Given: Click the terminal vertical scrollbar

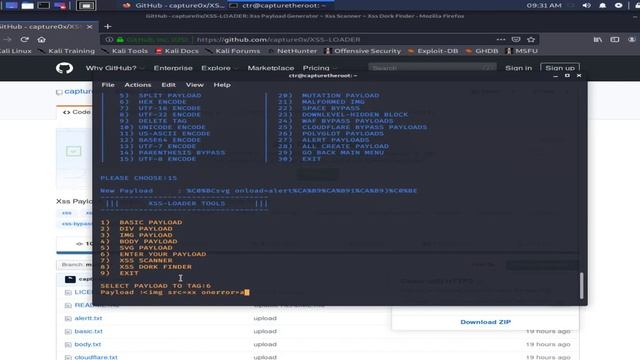Looking at the screenshot, I should (581, 285).
